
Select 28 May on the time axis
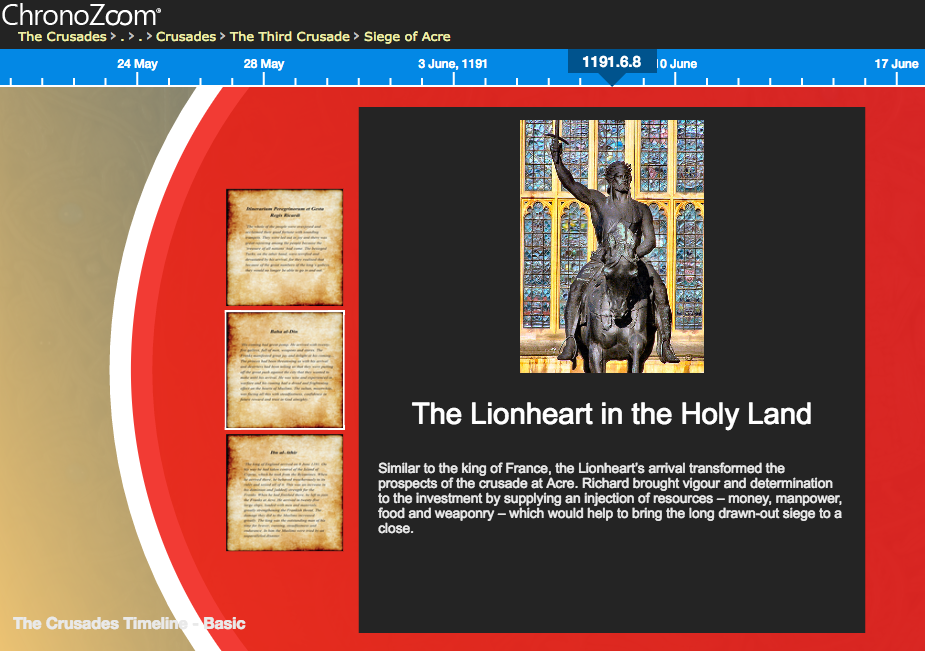coord(264,64)
